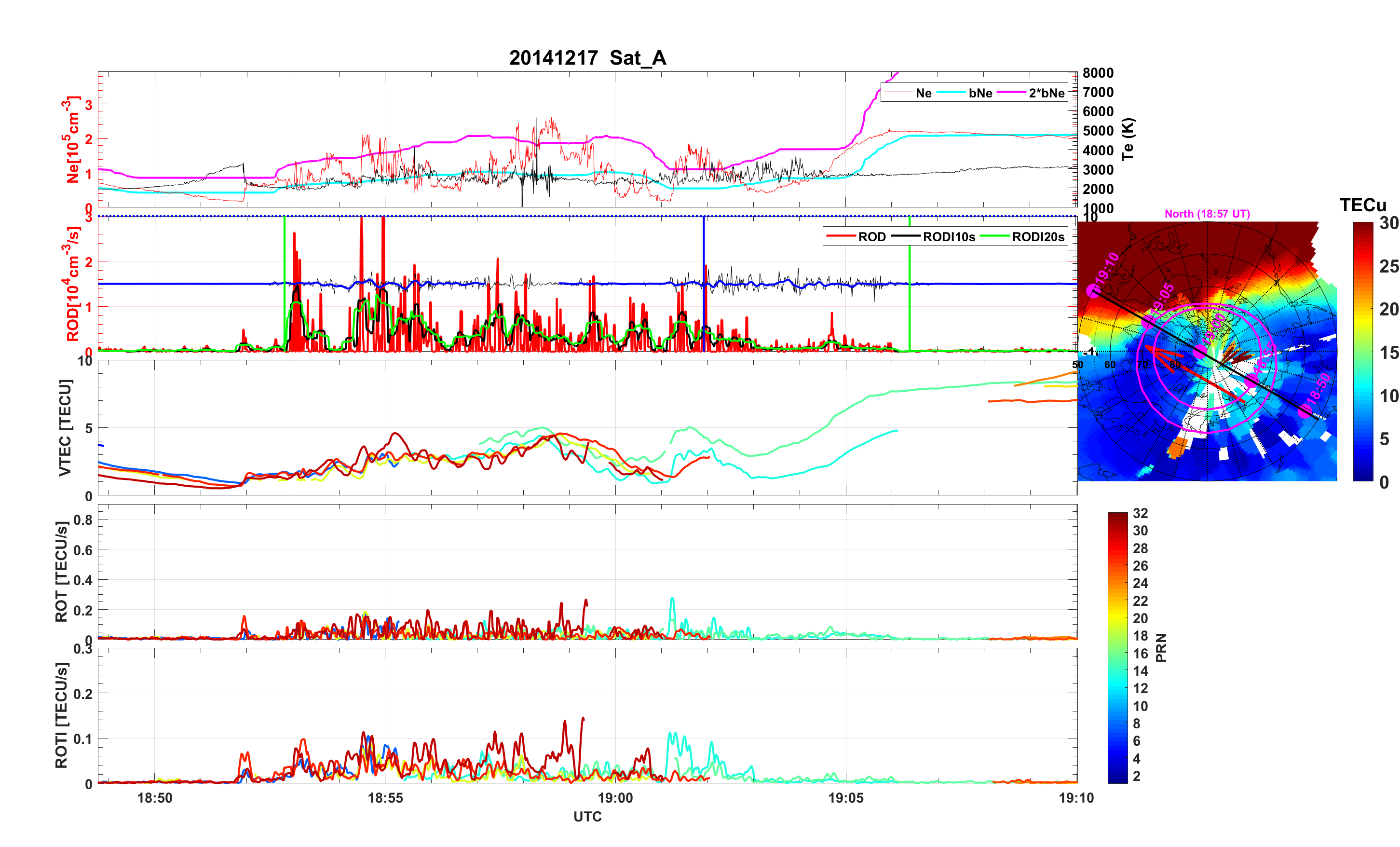
Task: Click the 18:55 tick label on UTC axis
Action: point(385,797)
